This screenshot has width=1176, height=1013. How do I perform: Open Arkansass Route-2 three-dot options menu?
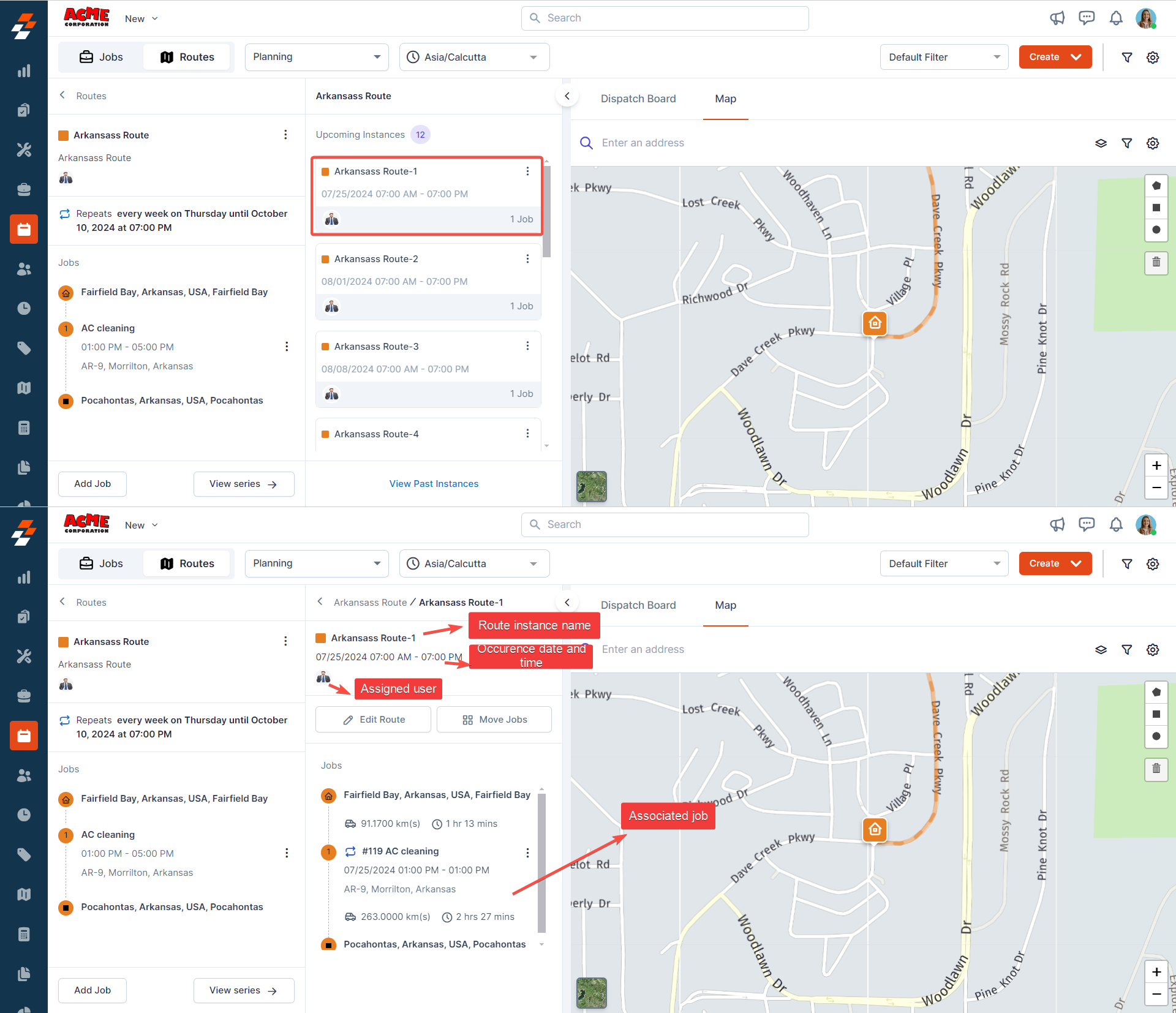527,259
